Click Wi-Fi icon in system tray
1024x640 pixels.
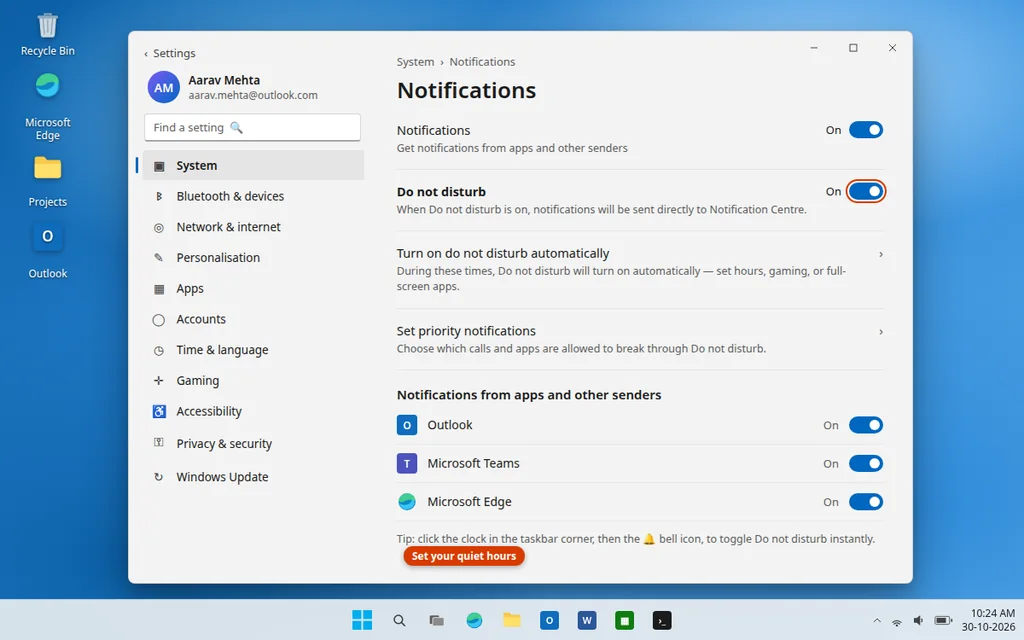(x=897, y=622)
